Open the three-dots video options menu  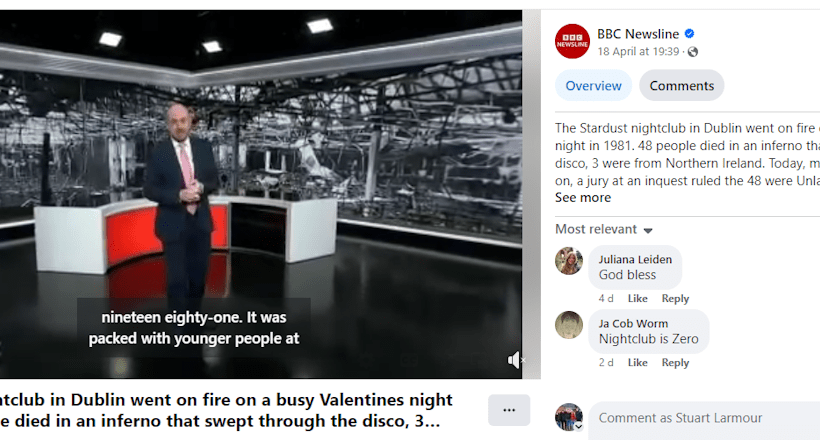[x=509, y=410]
